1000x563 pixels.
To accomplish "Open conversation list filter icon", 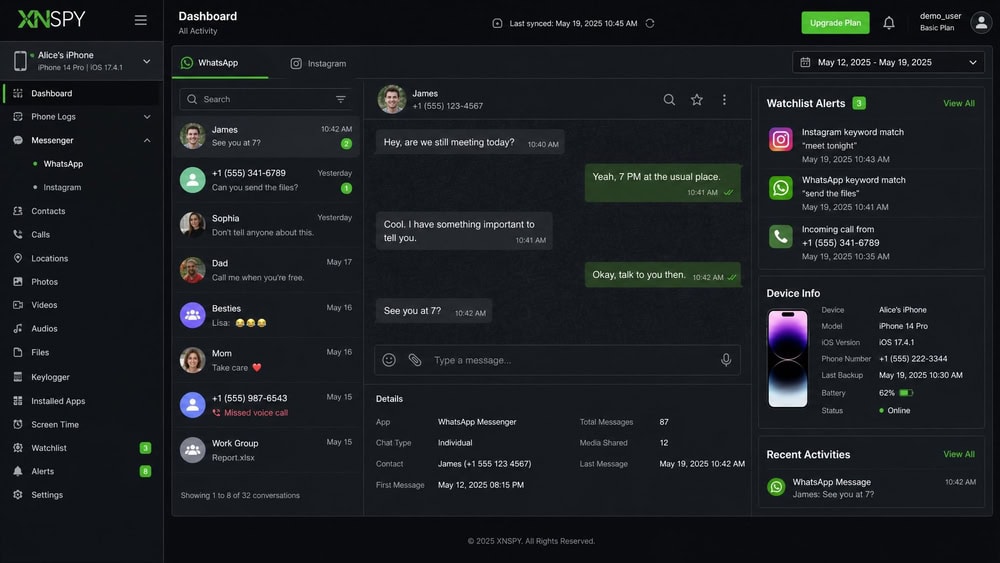I will coord(341,99).
